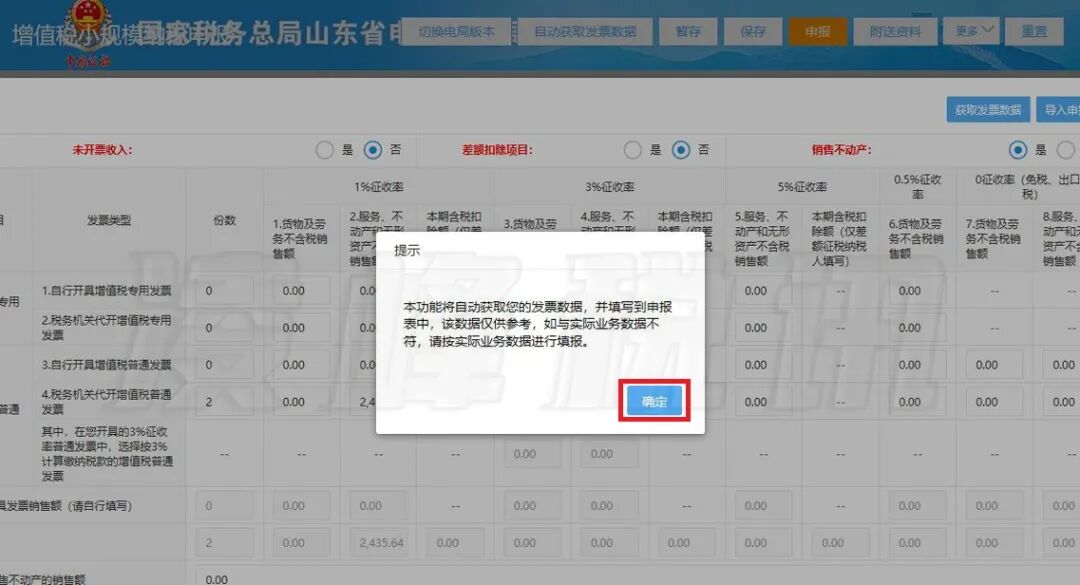This screenshot has height=585, width=1080.
Task: 点击「重置」按钮重置表单
Action: pos(1036,30)
